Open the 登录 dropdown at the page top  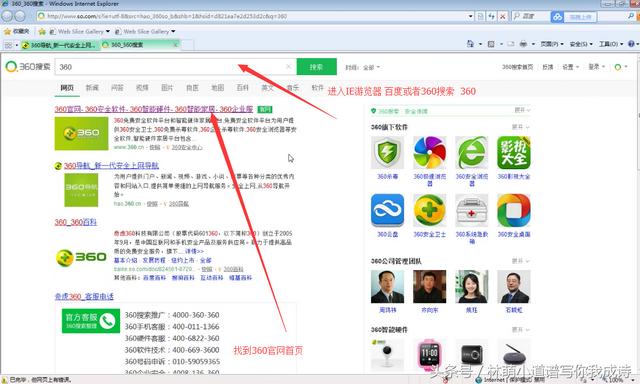[x=596, y=67]
